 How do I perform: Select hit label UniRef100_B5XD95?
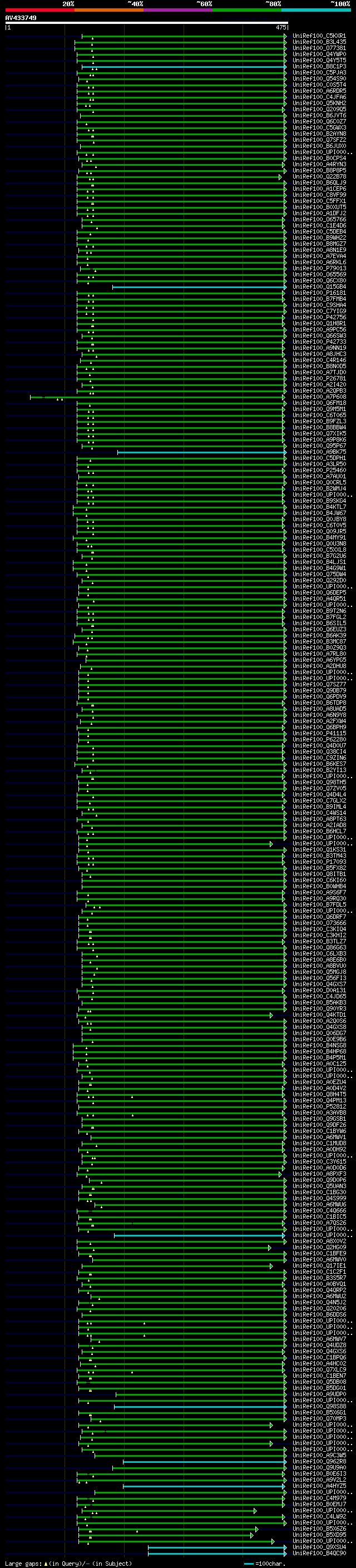point(319,1535)
